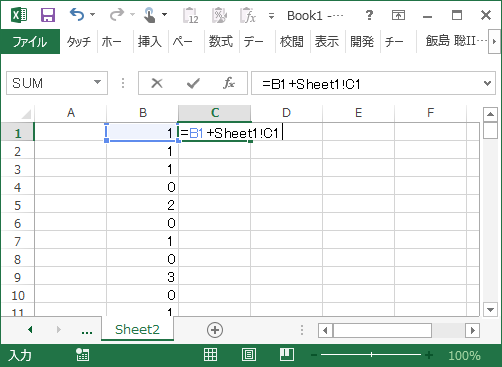Viewport: 502px width, 367px height.
Task: Cancel the formula entry with X
Action: [x=157, y=83]
